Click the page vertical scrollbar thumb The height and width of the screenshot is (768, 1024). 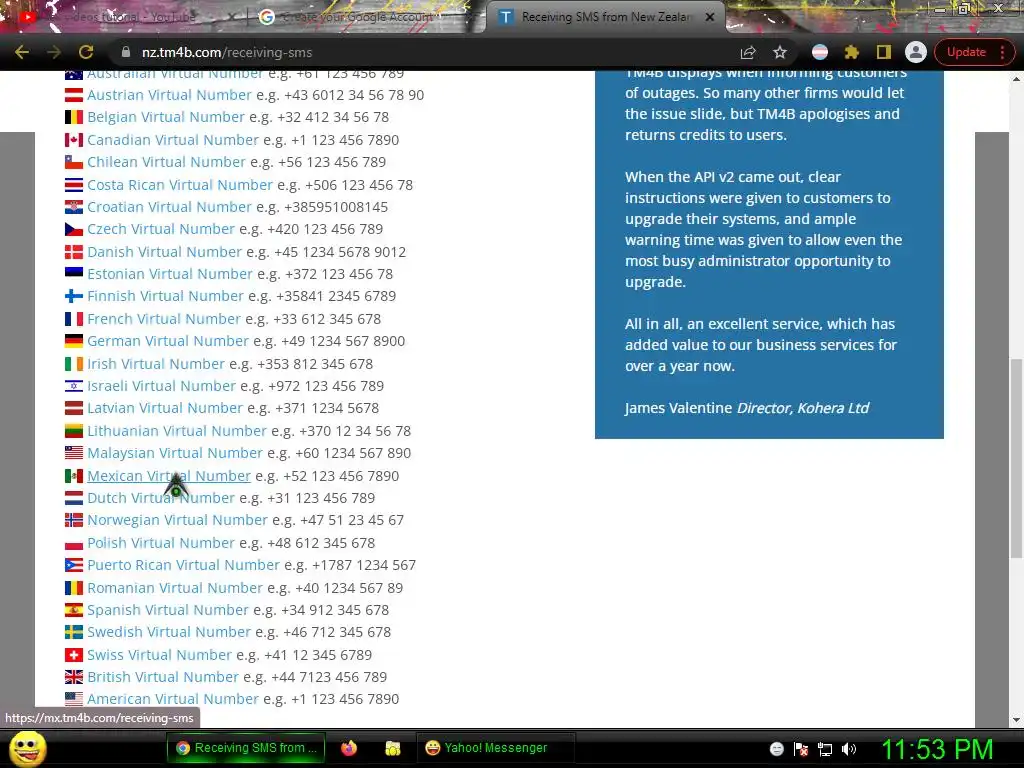pyautogui.click(x=1016, y=458)
